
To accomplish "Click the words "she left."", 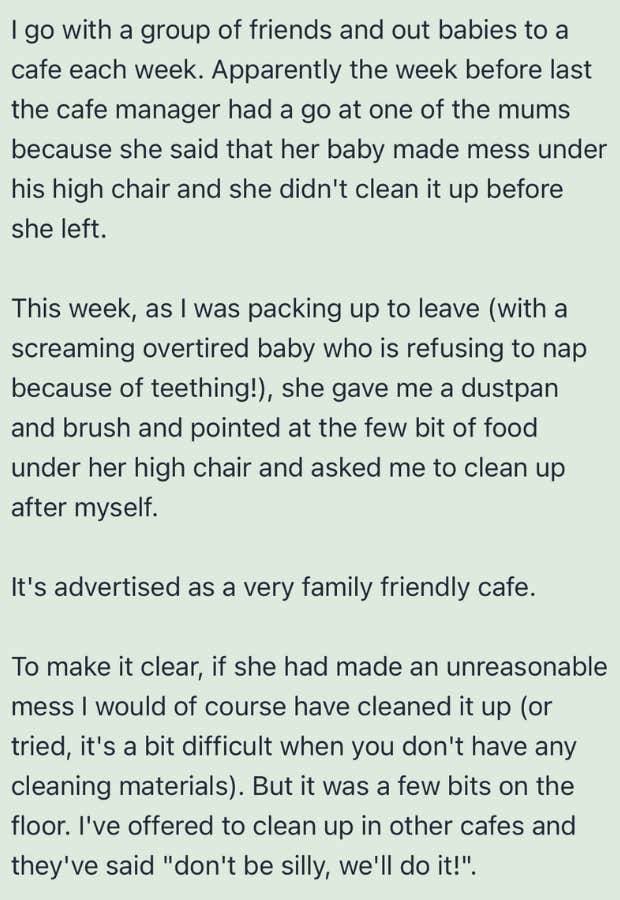I will (x=58, y=229).
